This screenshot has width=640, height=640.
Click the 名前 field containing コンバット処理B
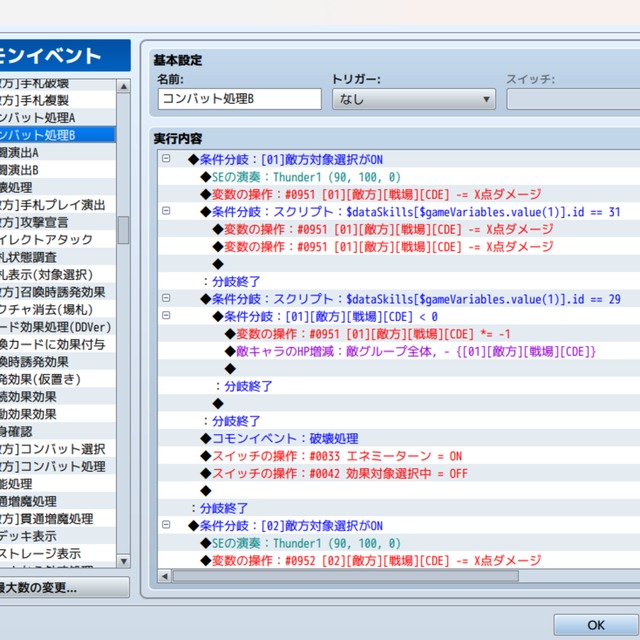pyautogui.click(x=239, y=99)
